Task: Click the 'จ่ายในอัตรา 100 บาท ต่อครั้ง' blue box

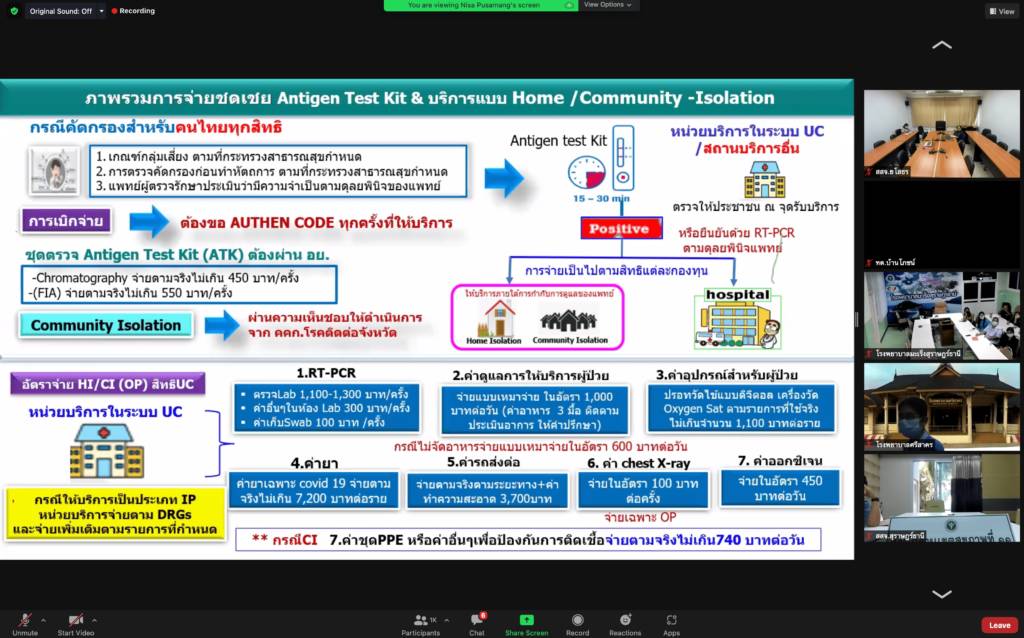Action: coord(643,490)
